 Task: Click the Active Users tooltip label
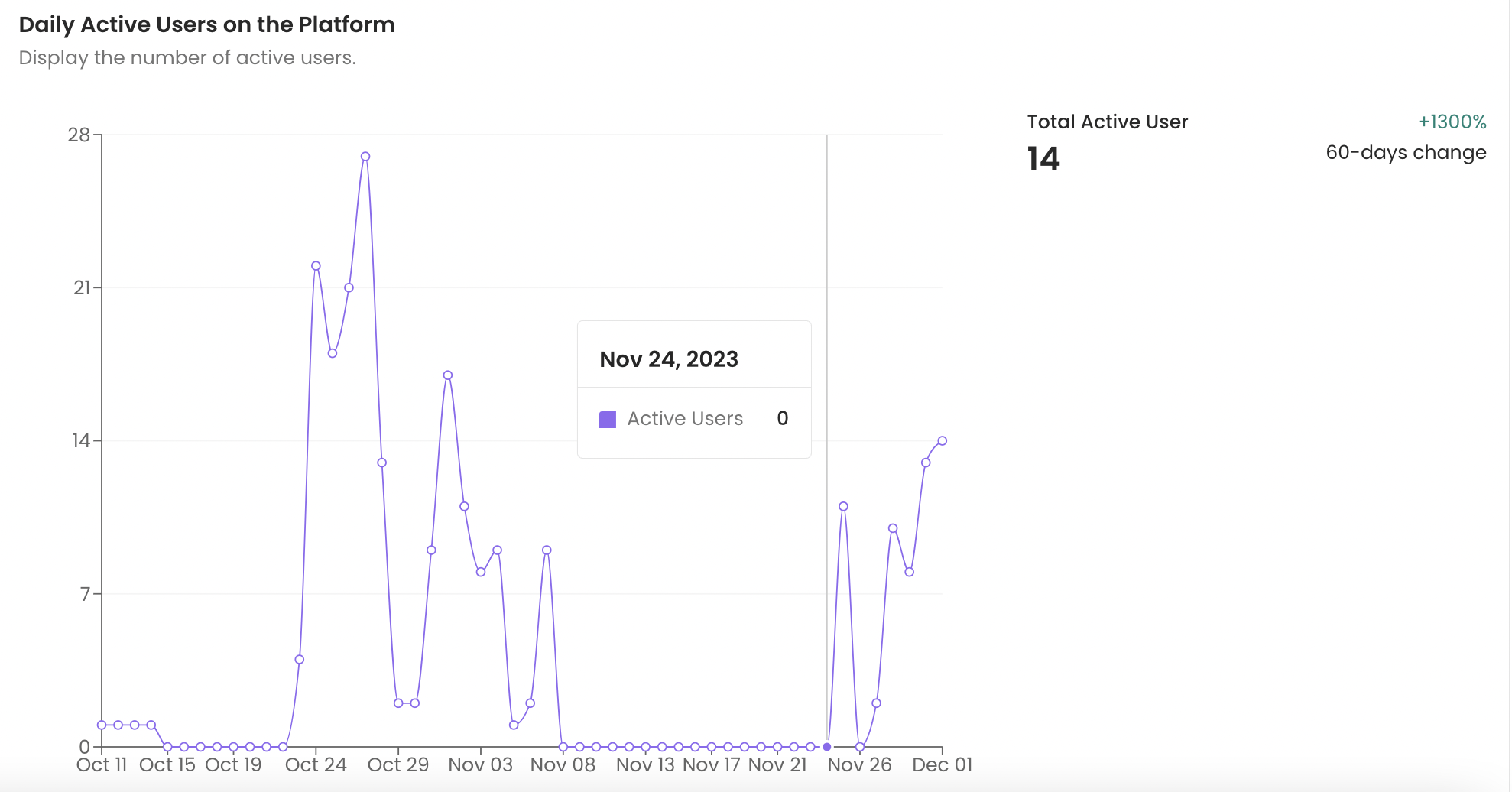click(x=685, y=419)
